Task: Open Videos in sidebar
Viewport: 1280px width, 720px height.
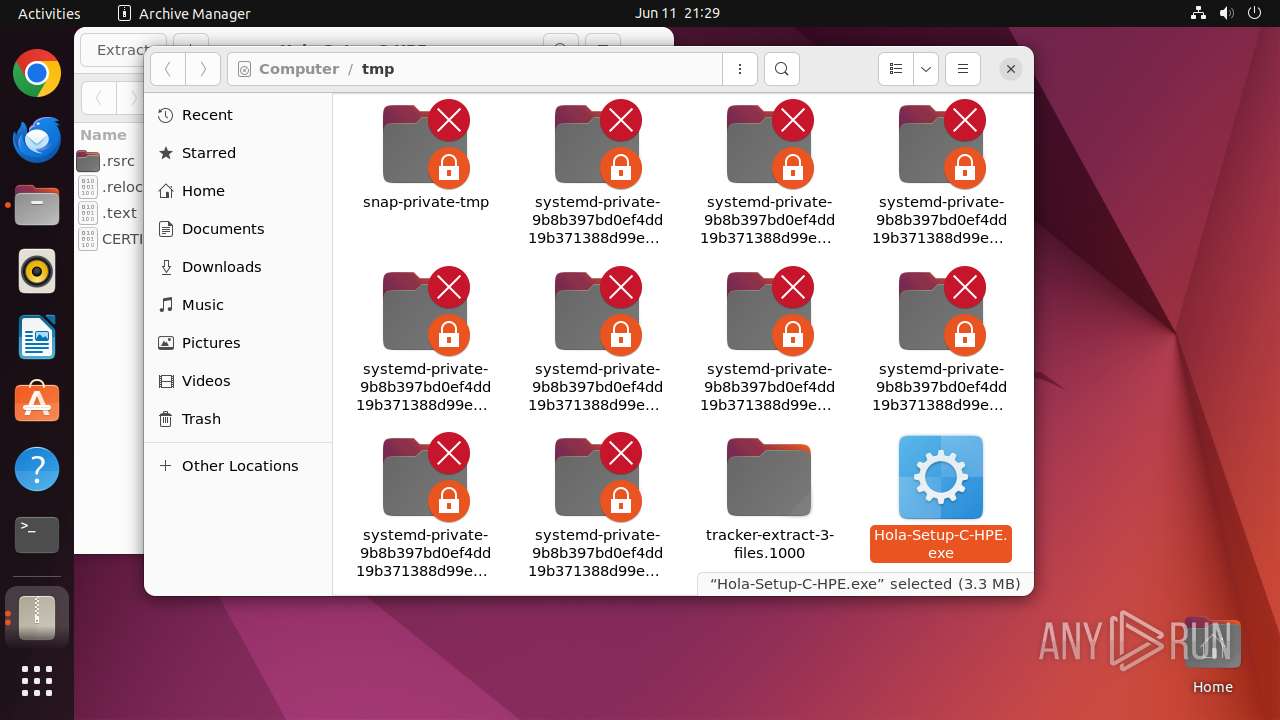Action: click(238, 381)
